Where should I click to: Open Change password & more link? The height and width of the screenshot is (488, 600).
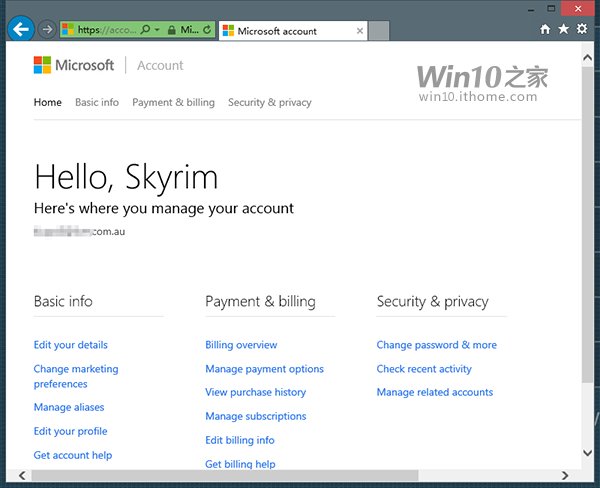(x=437, y=345)
